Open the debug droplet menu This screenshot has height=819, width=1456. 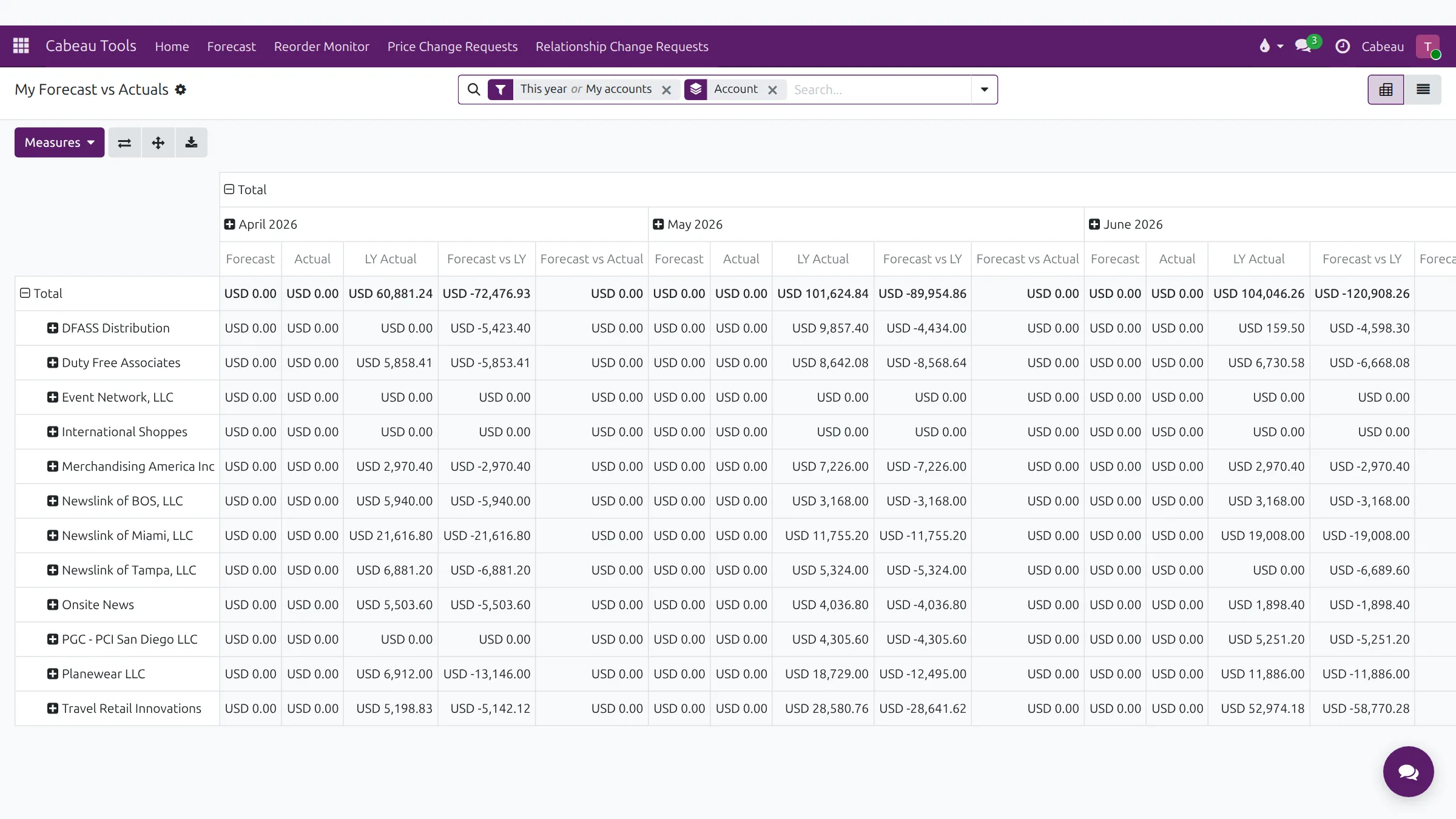[1271, 46]
